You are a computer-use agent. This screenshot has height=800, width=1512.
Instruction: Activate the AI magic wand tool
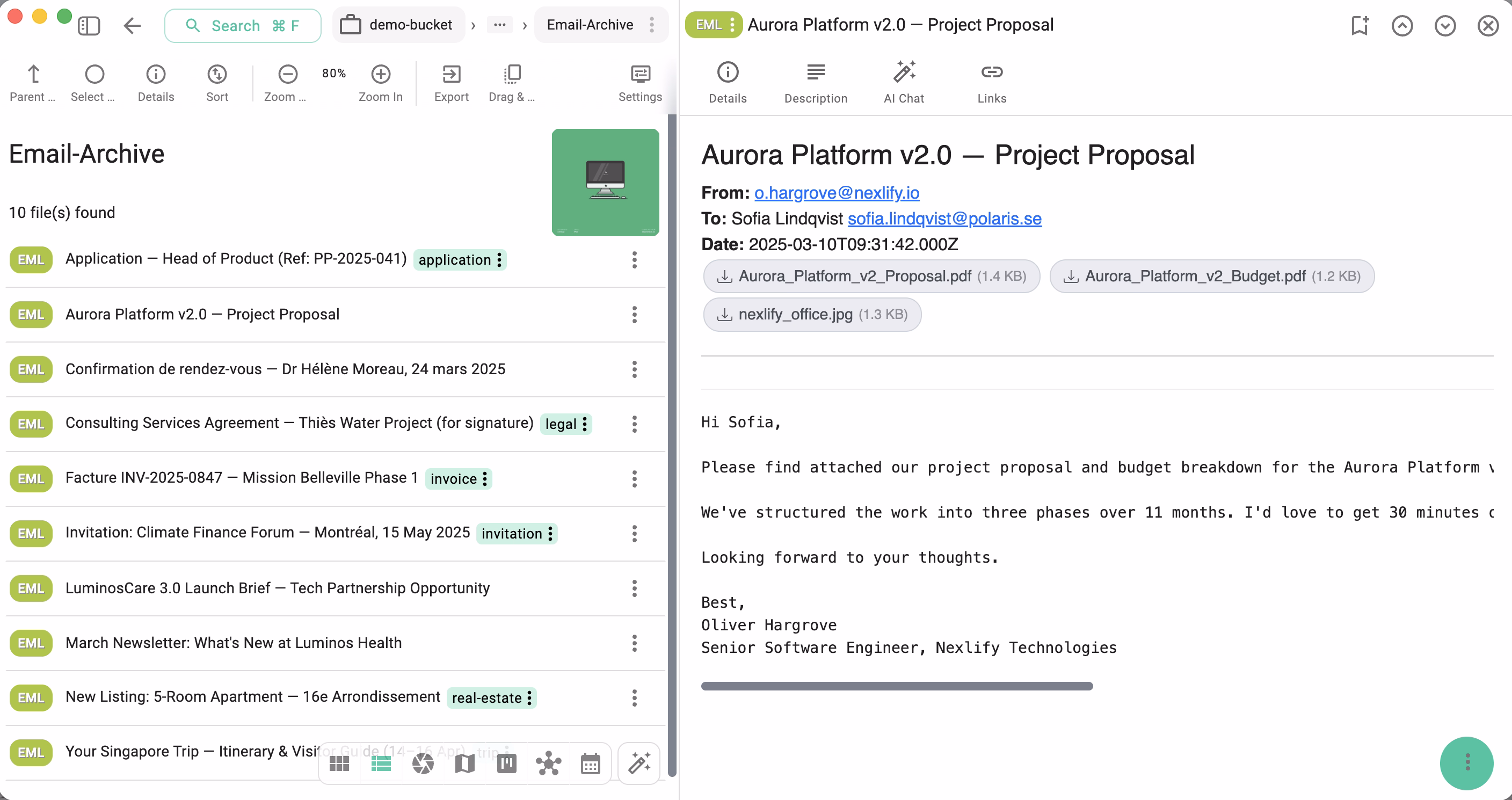point(638,763)
